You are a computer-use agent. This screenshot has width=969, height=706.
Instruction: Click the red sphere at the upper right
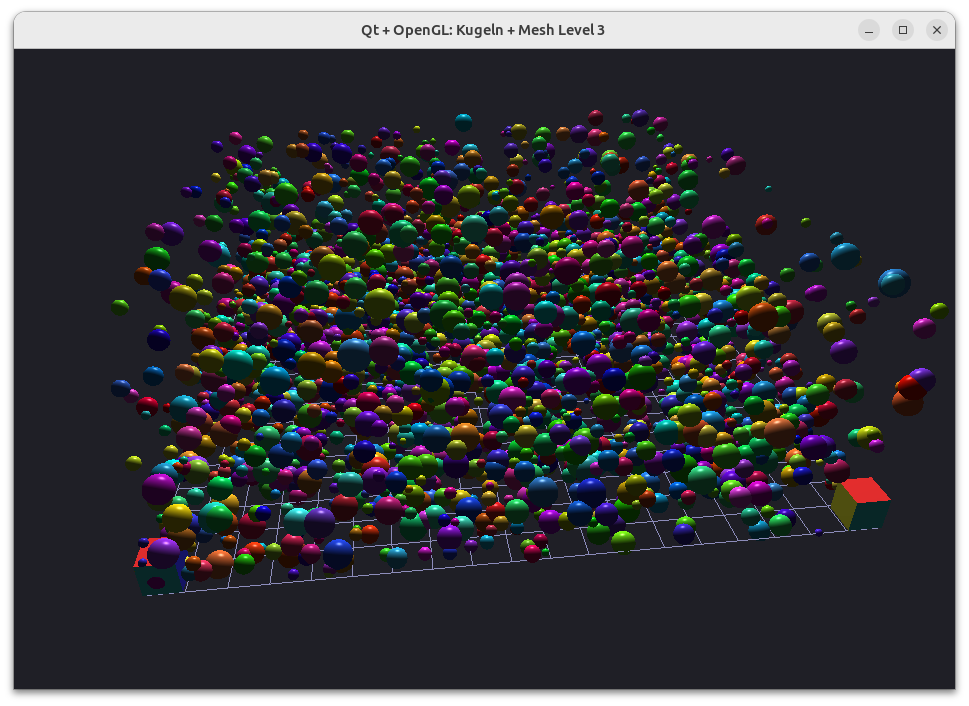tap(766, 224)
